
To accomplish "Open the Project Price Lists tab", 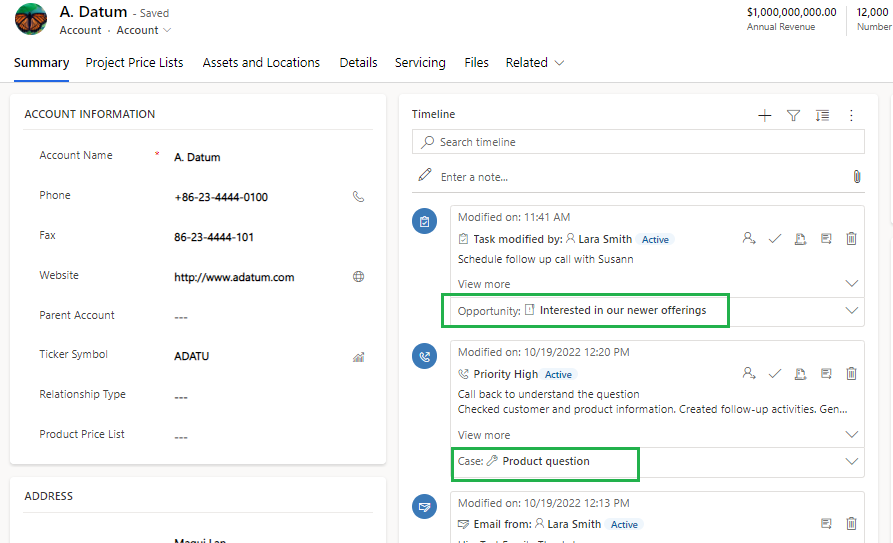I will click(x=134, y=63).
